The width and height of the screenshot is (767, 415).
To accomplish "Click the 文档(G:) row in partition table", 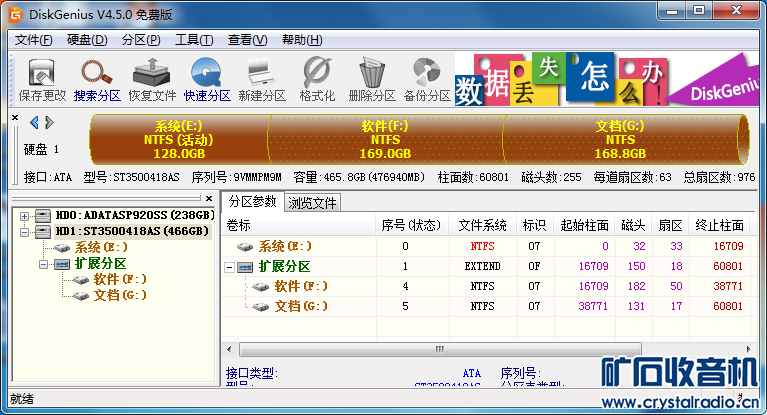I will 485,306.
